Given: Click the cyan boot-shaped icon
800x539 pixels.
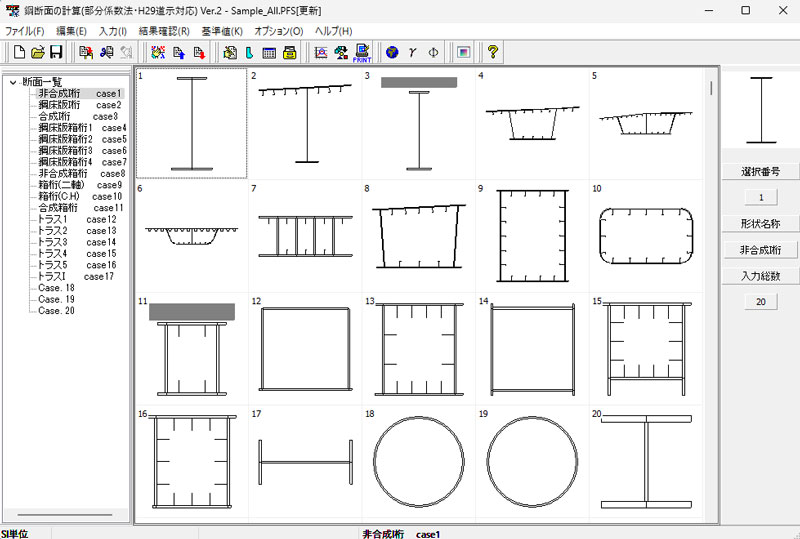Looking at the screenshot, I should (x=249, y=52).
